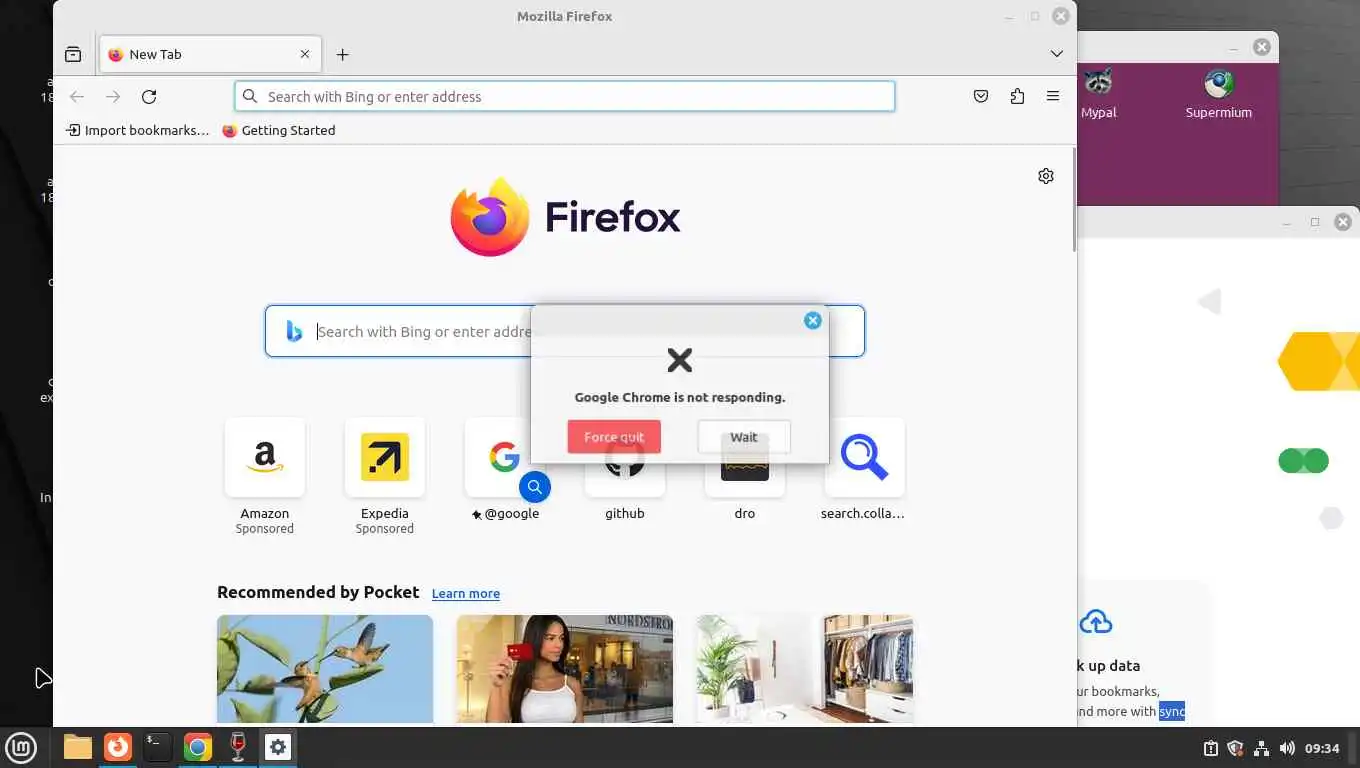Open the closet room Pocket story thumbnail
Viewport: 1360px width, 768px height.
[x=805, y=669]
